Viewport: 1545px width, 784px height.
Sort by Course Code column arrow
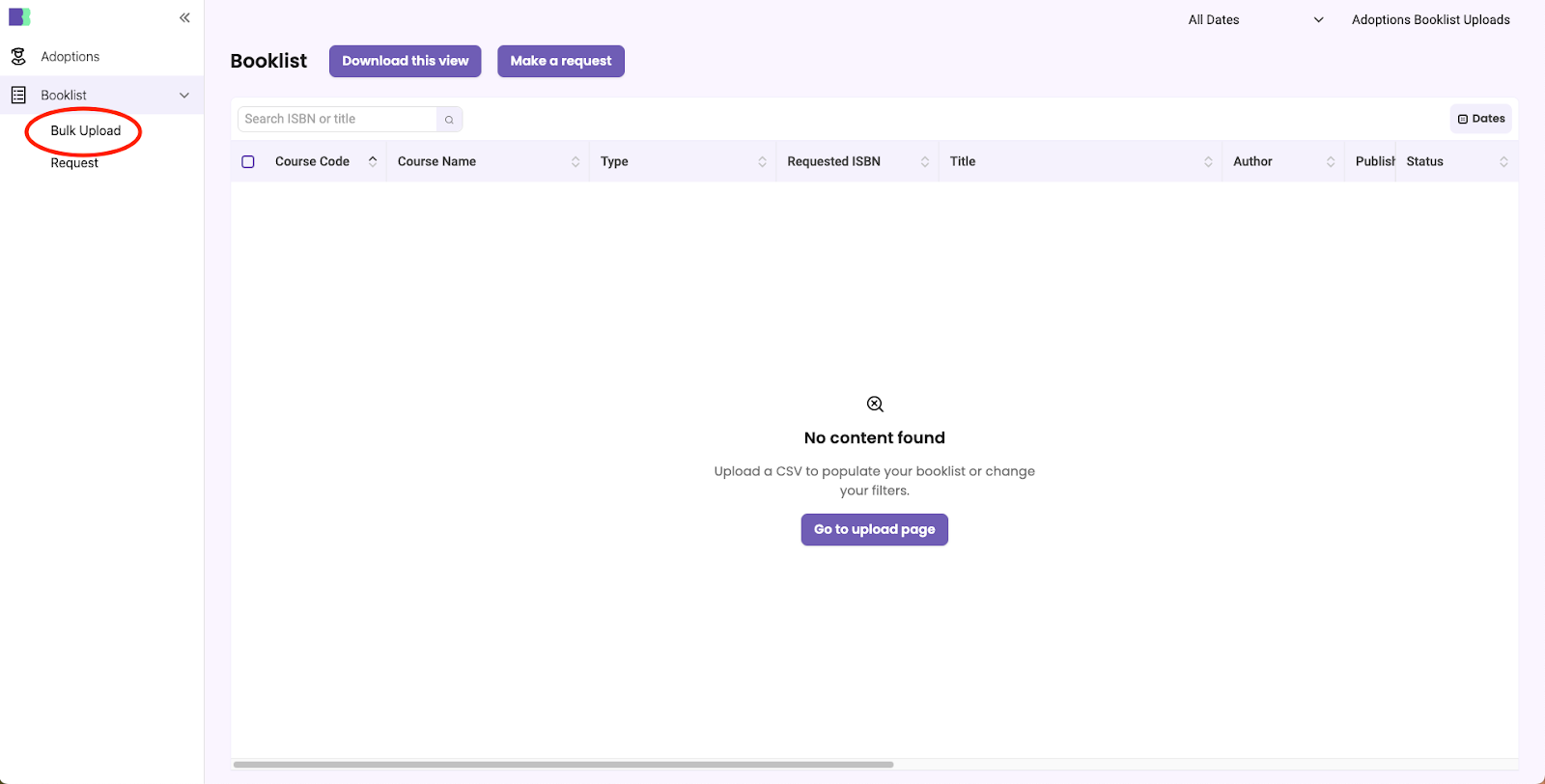(x=373, y=161)
